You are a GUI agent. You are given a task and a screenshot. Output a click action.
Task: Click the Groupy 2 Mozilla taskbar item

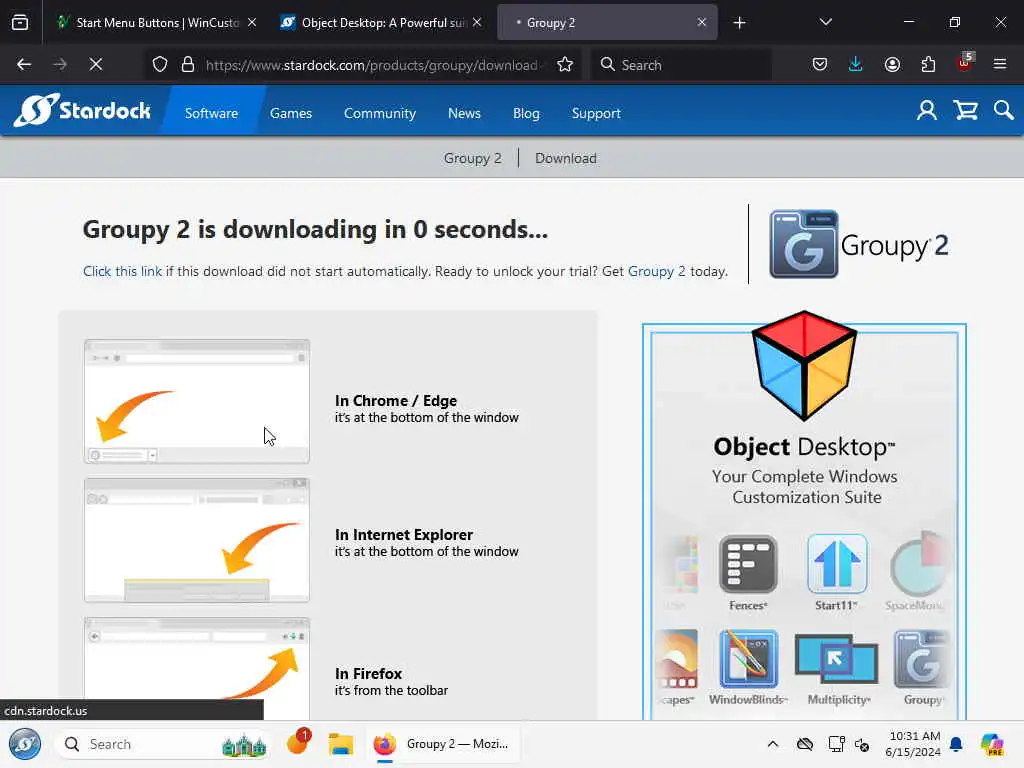point(442,744)
